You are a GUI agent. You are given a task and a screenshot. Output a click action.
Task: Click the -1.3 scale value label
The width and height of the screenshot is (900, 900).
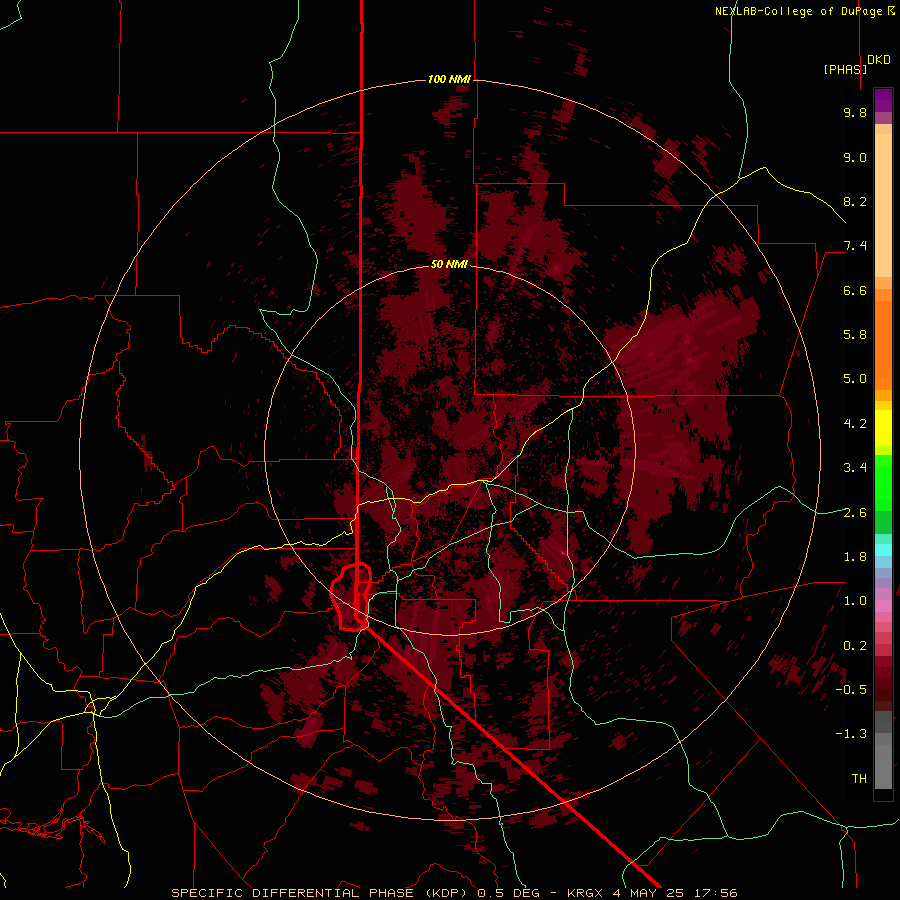tap(851, 734)
